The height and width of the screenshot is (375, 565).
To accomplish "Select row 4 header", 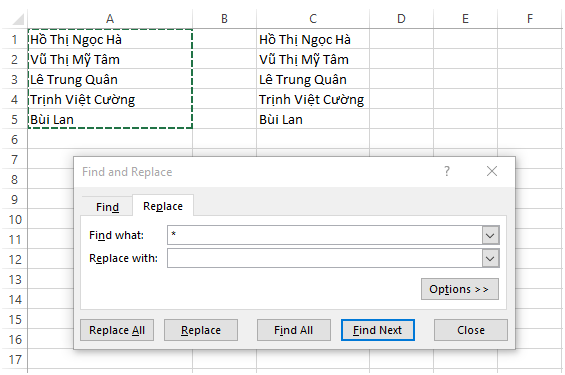I will point(14,99).
